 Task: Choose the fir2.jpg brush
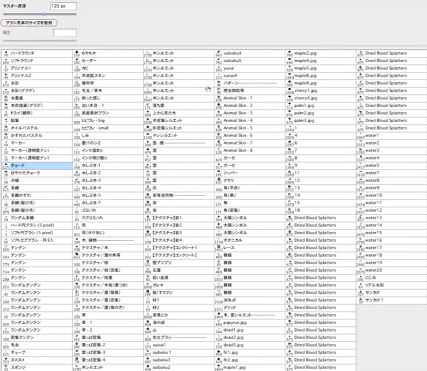tap(250, 360)
